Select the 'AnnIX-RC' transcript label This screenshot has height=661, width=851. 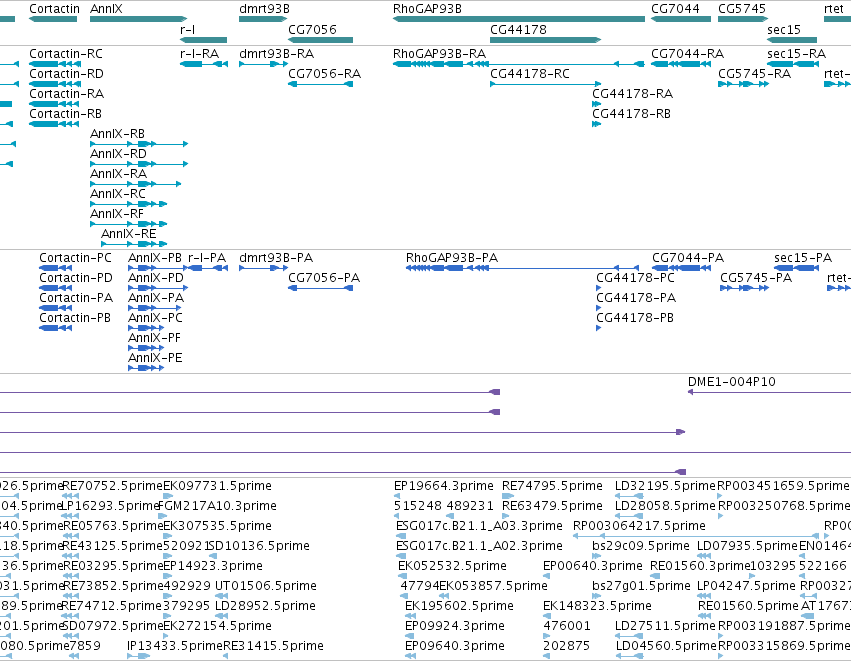click(x=118, y=194)
